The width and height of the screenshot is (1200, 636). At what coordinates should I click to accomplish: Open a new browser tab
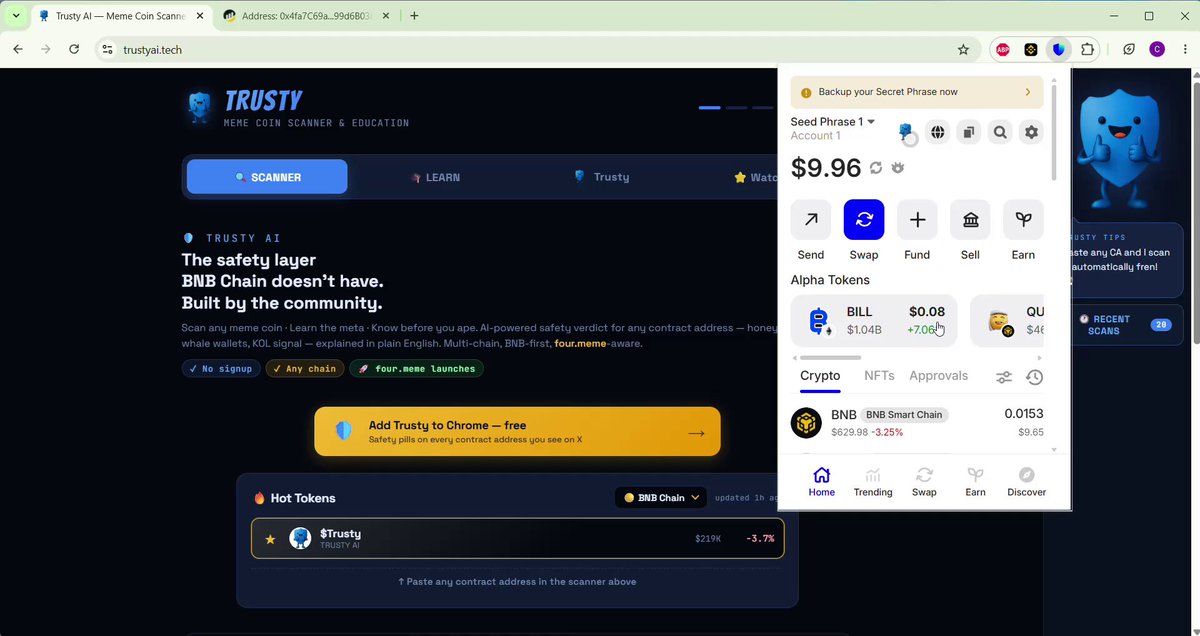pyautogui.click(x=414, y=16)
